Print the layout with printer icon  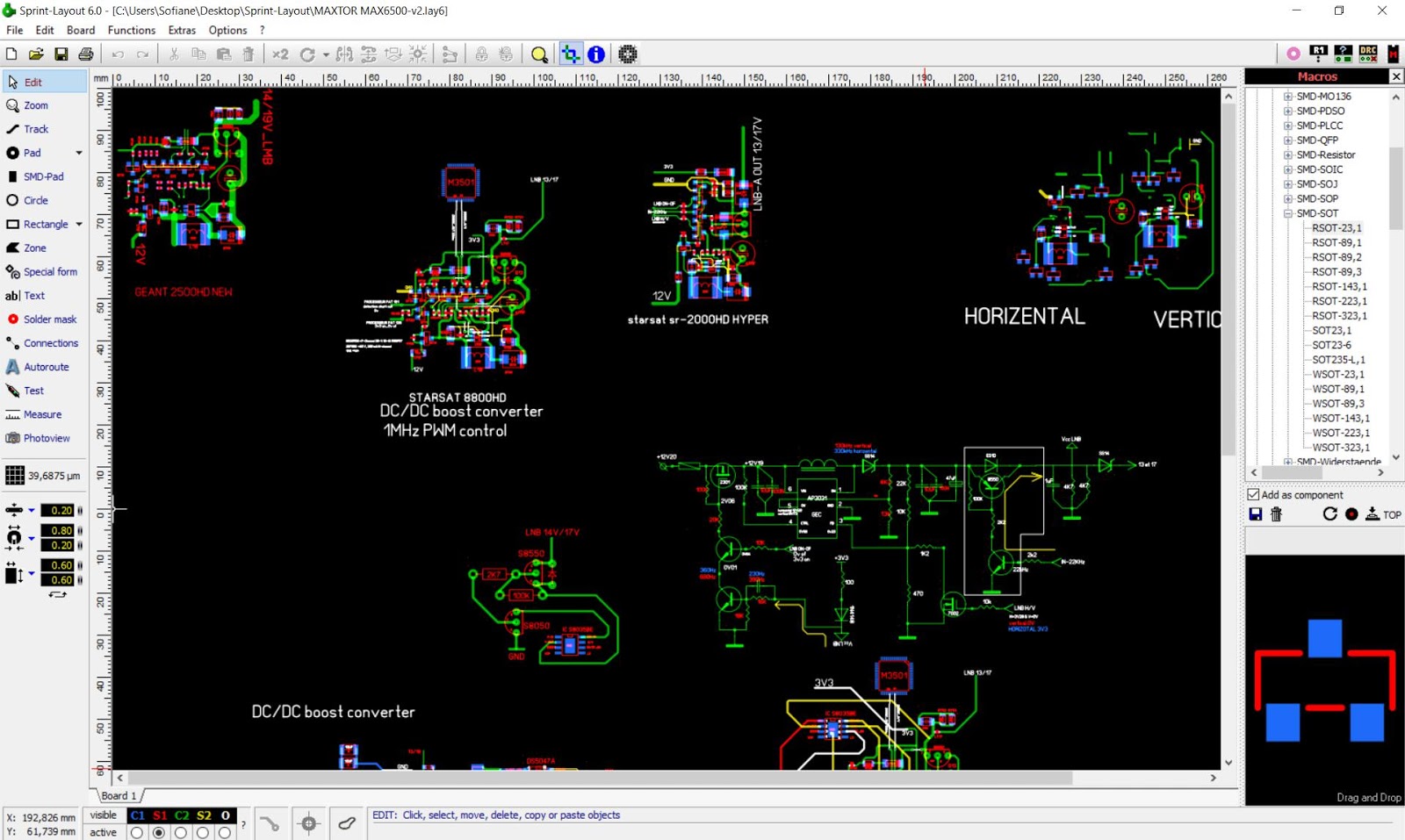coord(85,54)
